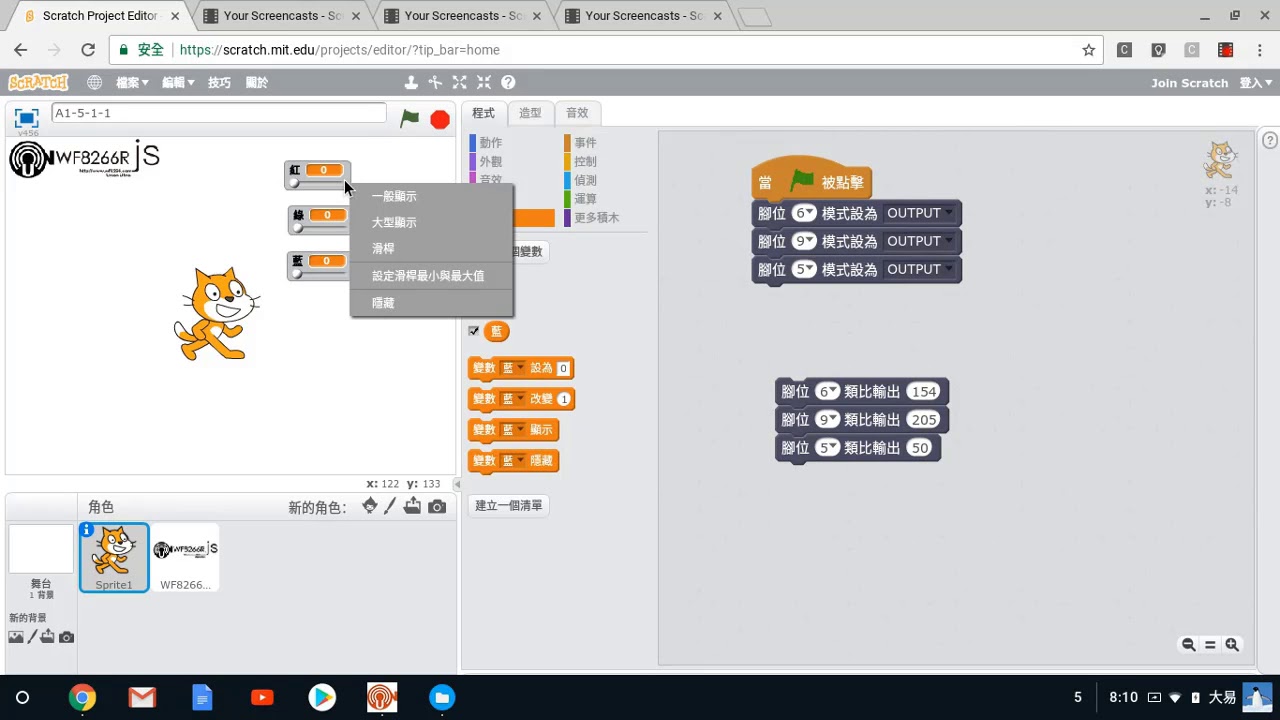Open pin dropdown on 腳位 9 類比輸出 block
Viewport: 1280px width, 720px height.
827,420
